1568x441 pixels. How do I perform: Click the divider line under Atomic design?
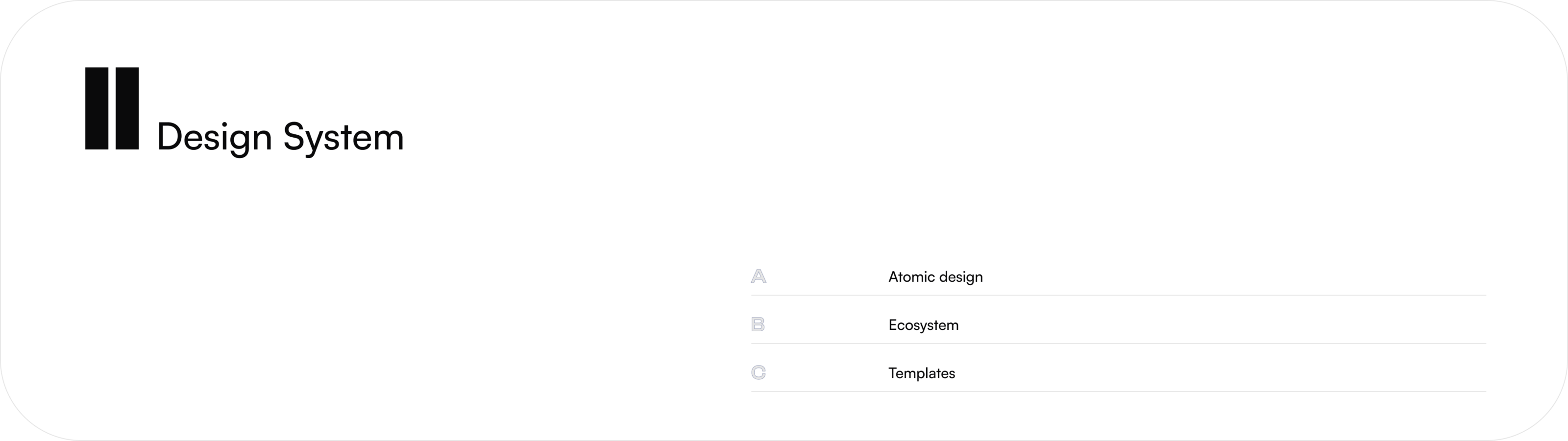click(x=1118, y=295)
